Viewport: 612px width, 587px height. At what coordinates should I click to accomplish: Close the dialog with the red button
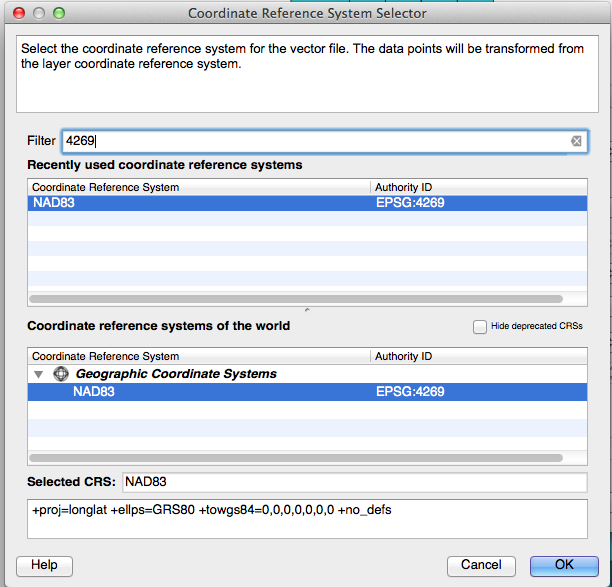click(x=19, y=13)
